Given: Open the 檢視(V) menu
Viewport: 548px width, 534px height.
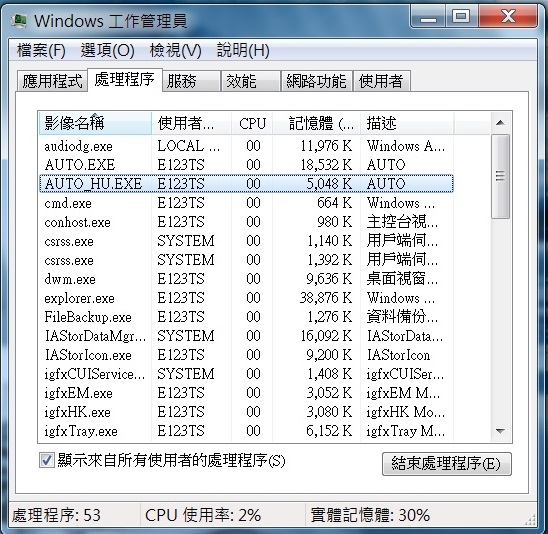Looking at the screenshot, I should [x=175, y=50].
